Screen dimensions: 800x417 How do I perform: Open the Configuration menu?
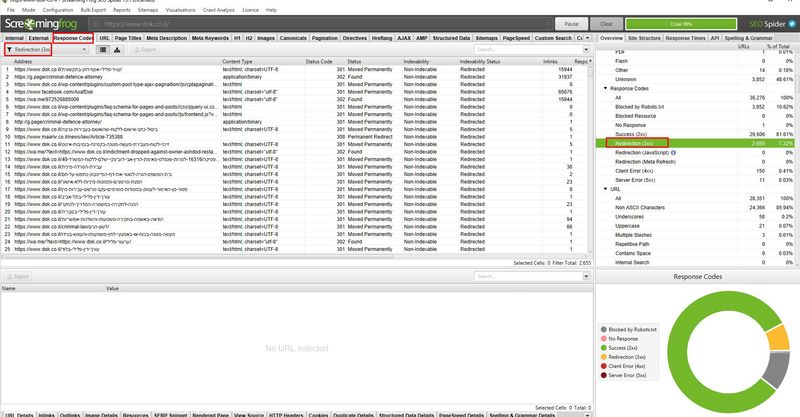pos(58,10)
